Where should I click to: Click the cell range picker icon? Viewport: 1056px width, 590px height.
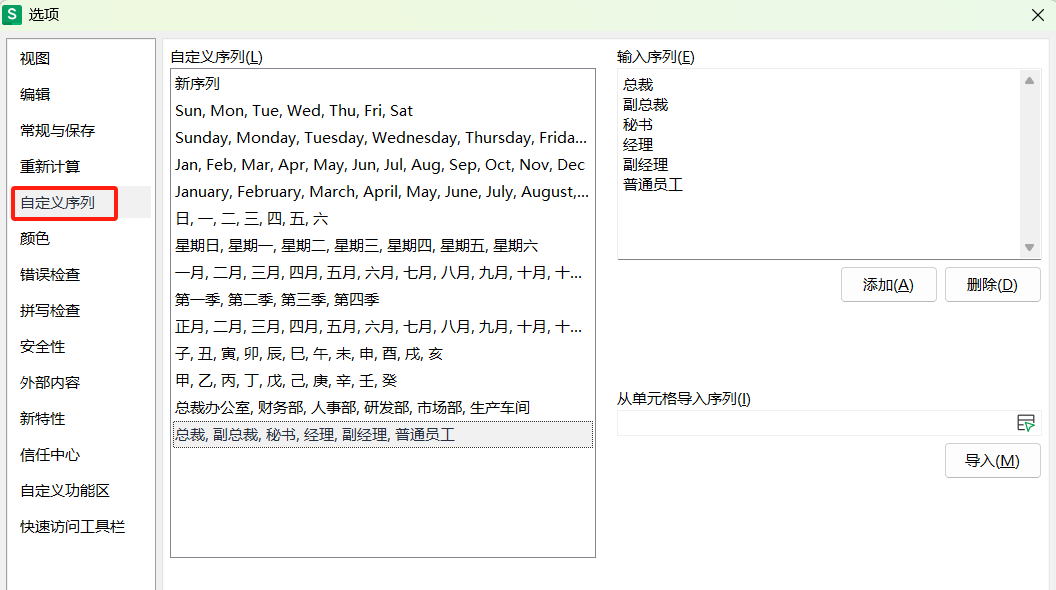point(1025,423)
